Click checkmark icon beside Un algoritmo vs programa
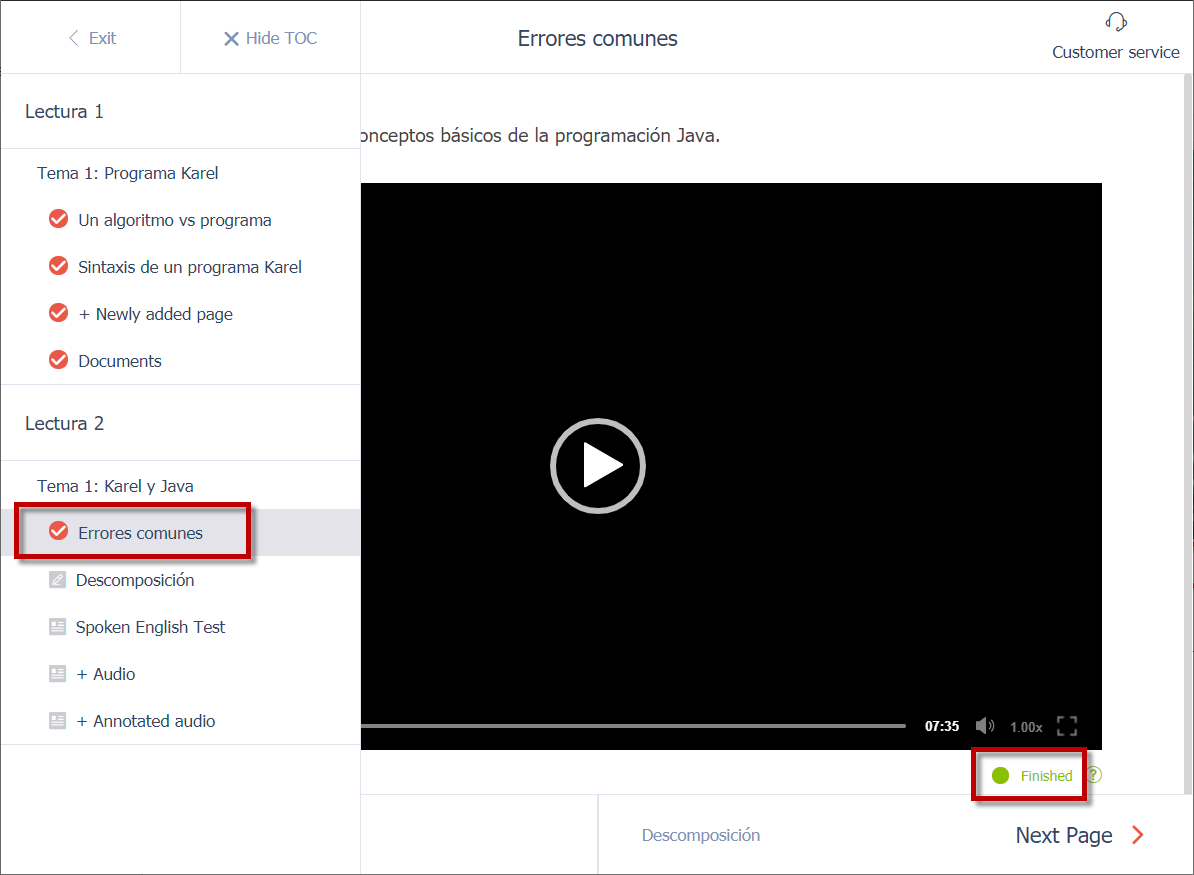1194x875 pixels. coord(59,219)
